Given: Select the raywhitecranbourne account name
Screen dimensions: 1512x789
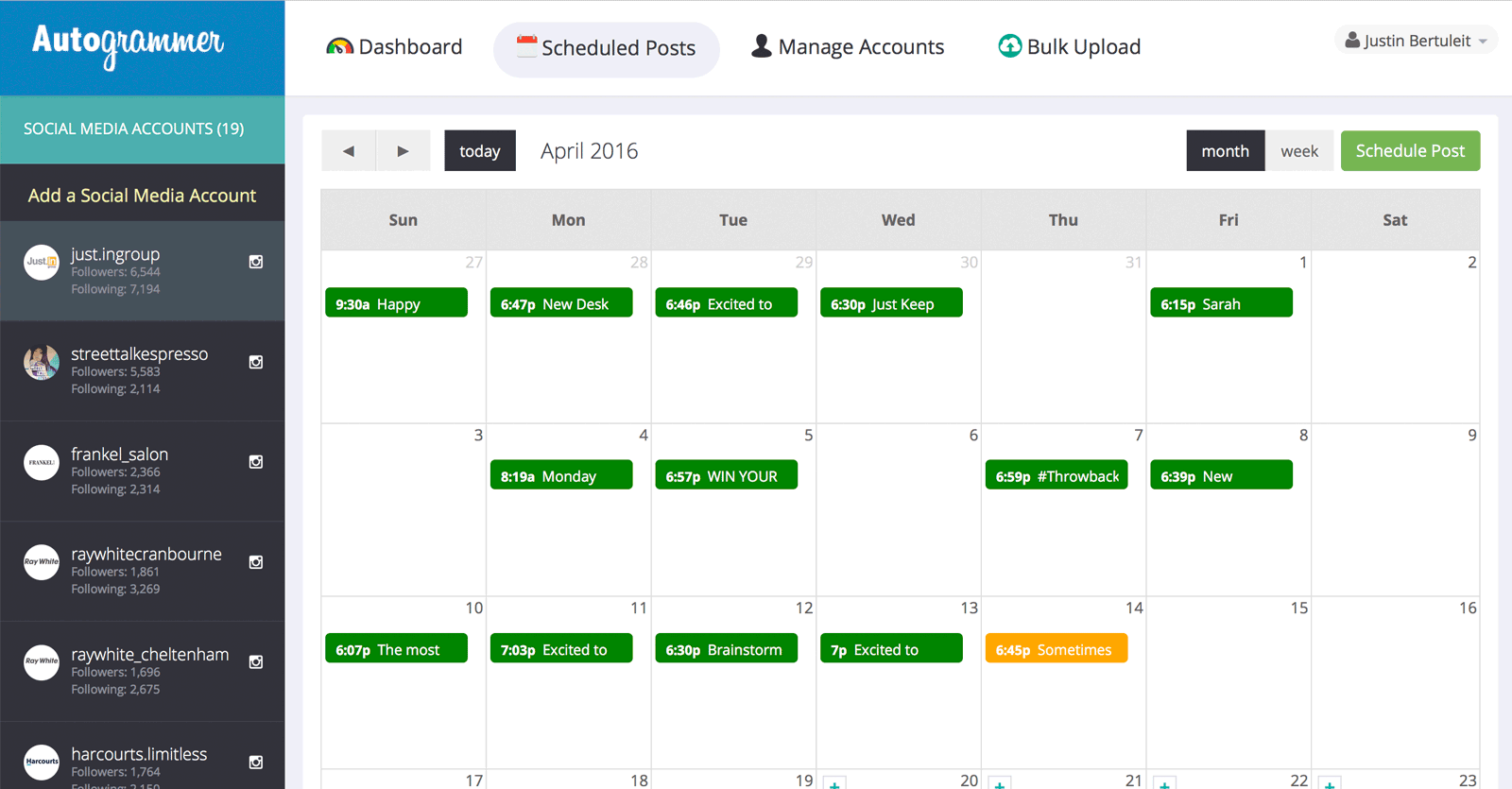Looking at the screenshot, I should click(146, 555).
